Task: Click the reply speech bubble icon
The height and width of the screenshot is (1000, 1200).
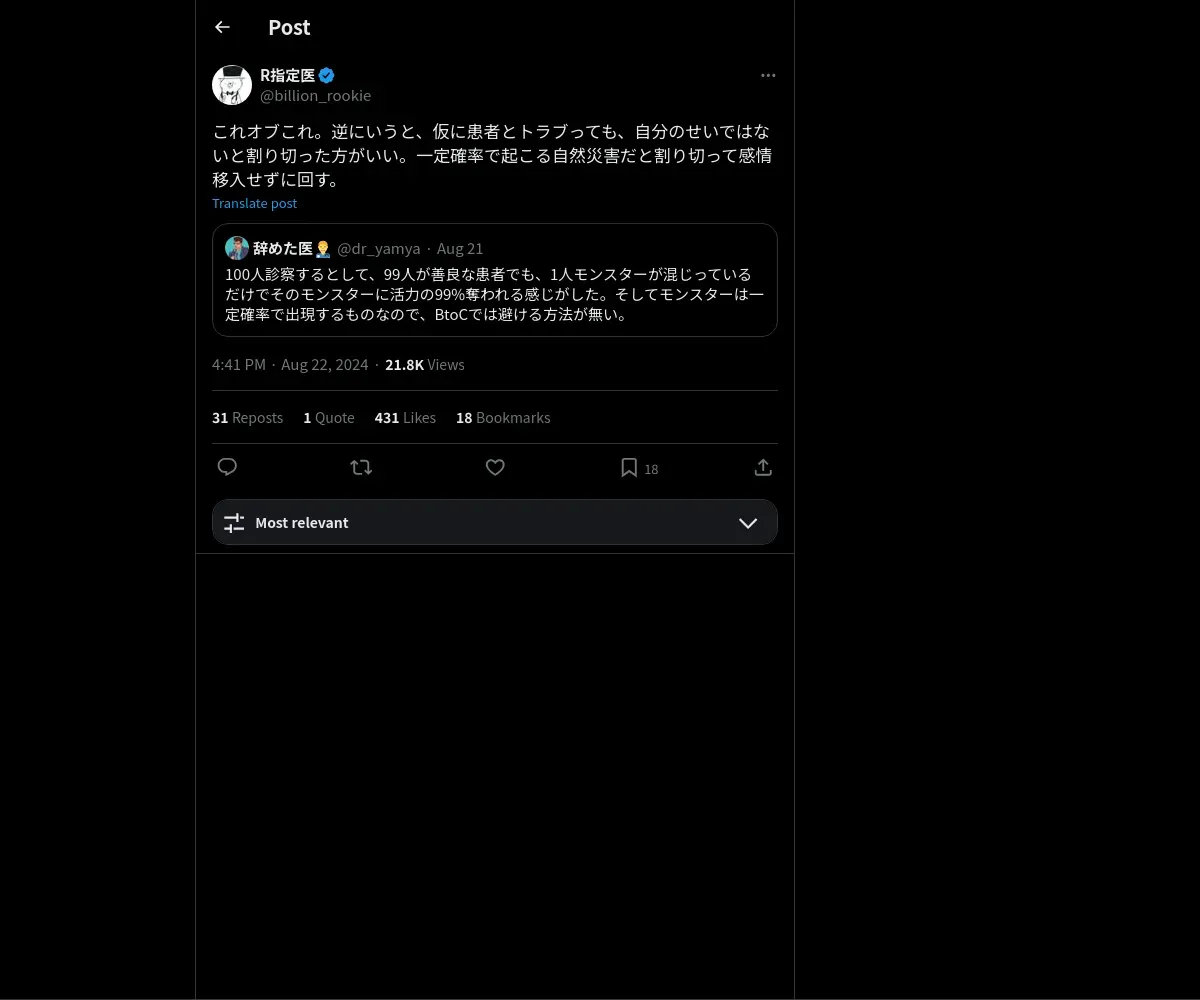Action: coord(227,467)
